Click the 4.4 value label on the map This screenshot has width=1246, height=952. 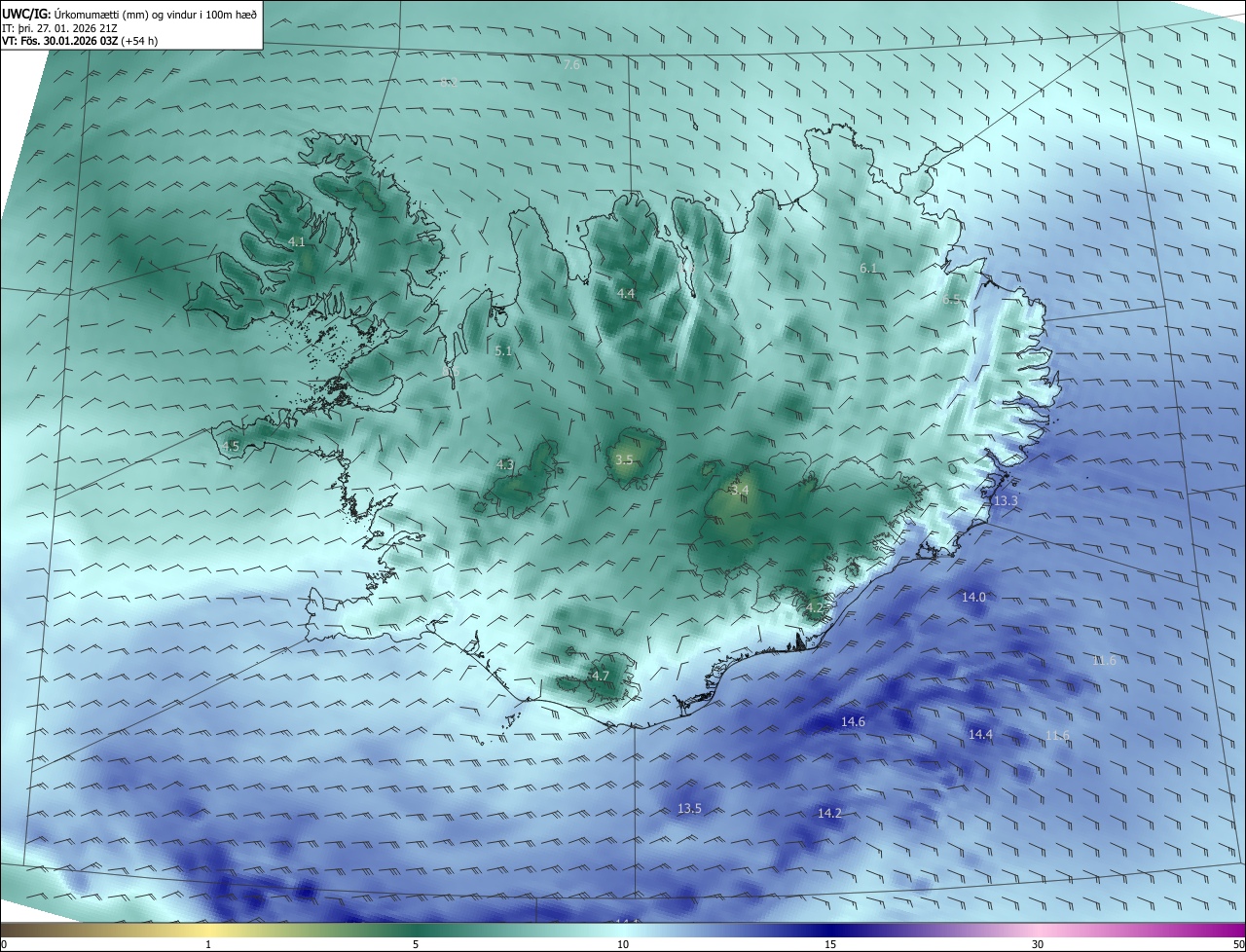pos(626,294)
